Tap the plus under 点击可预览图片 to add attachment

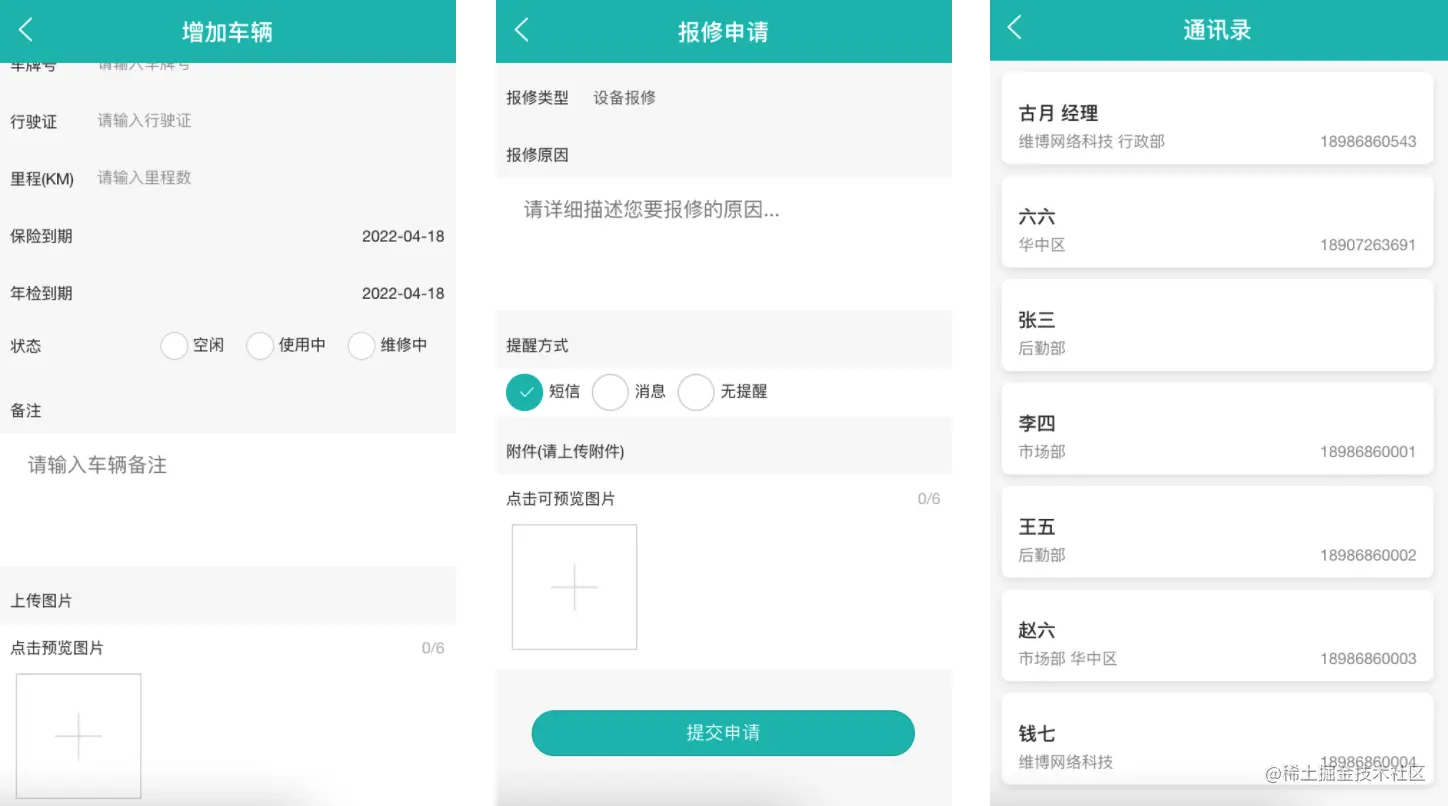click(574, 587)
